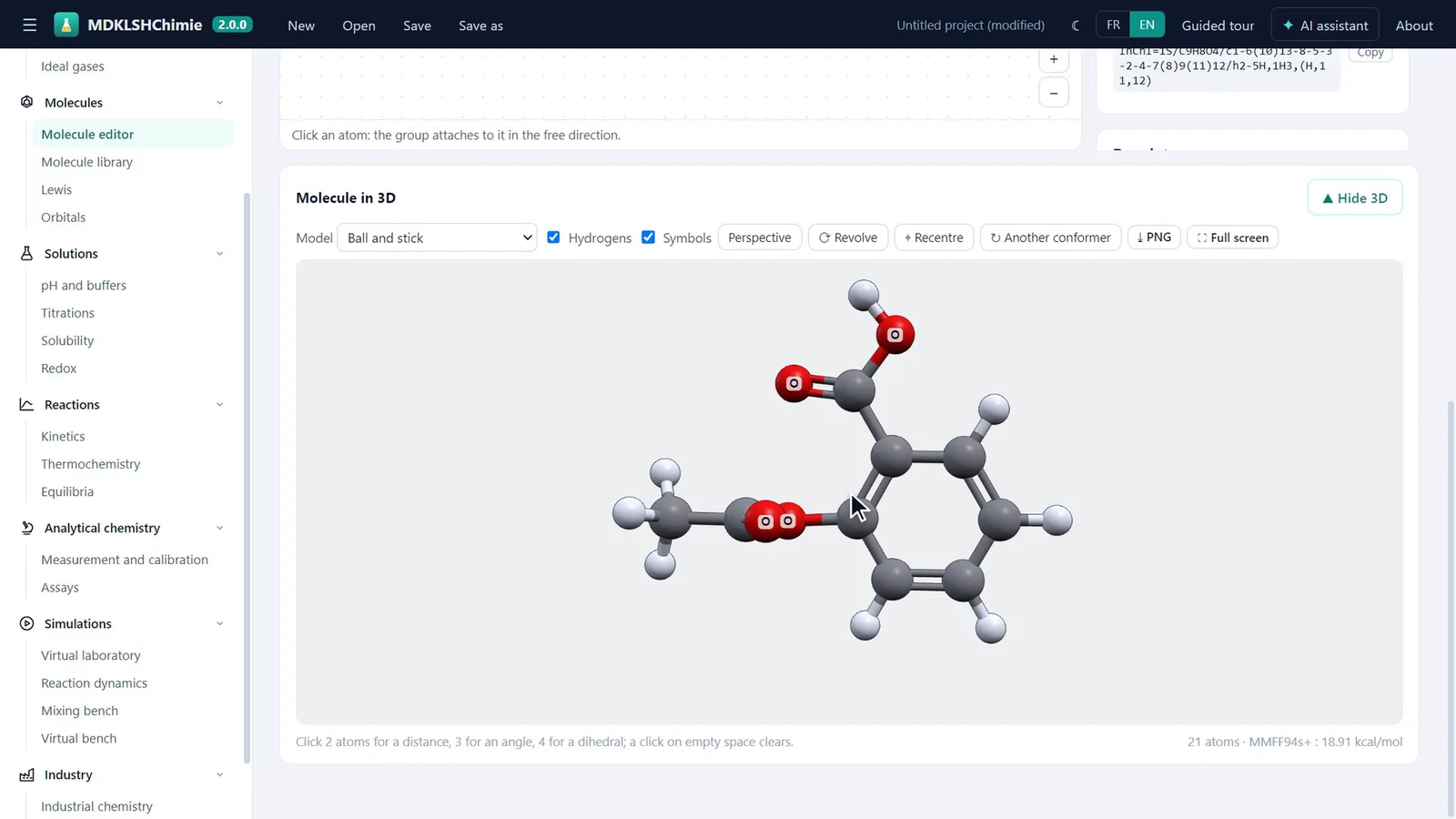The width and height of the screenshot is (1456, 819).
Task: Open the AI assistant
Action: tap(1325, 25)
